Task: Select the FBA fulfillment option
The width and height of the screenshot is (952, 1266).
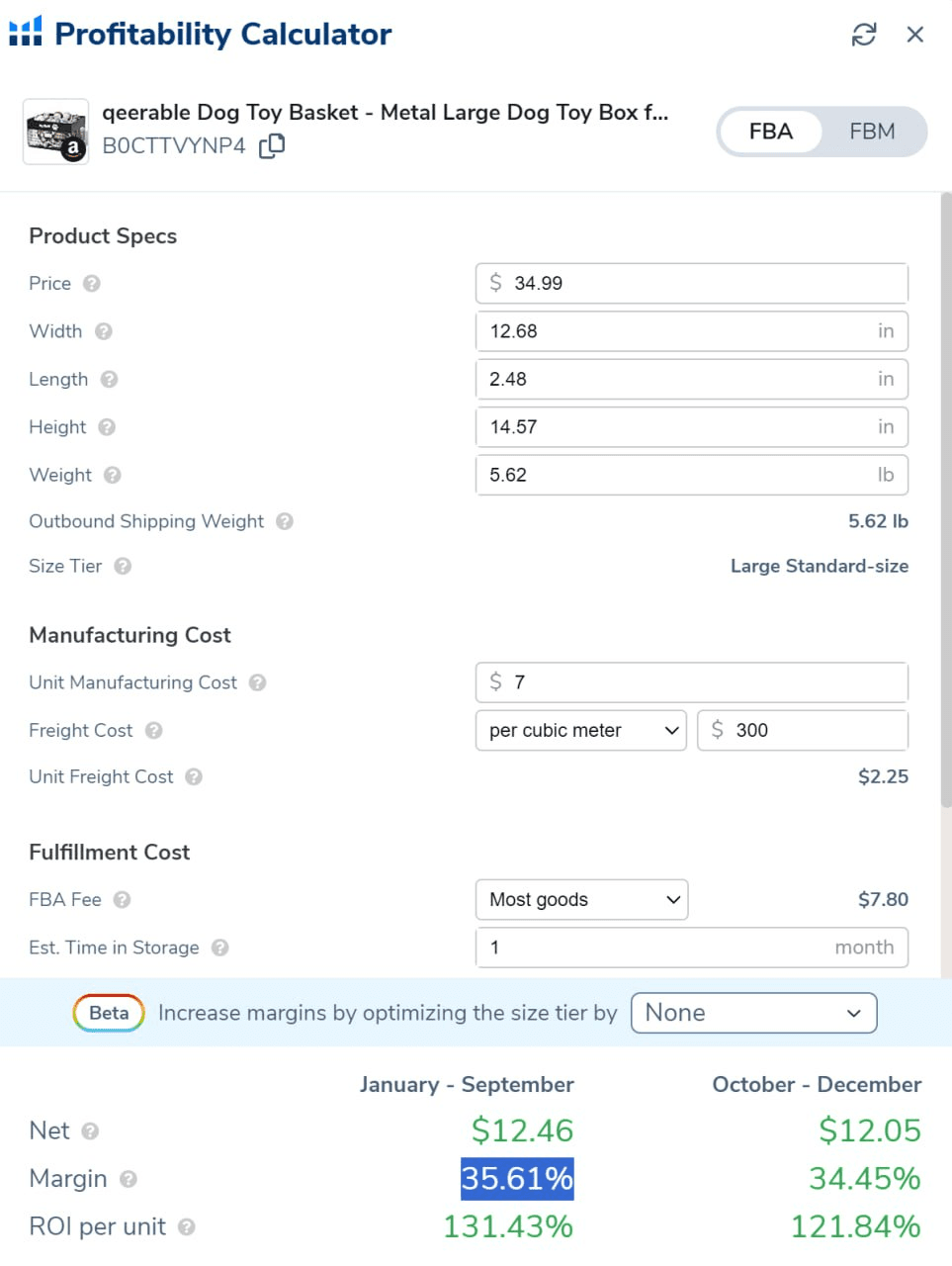Action: coord(771,132)
